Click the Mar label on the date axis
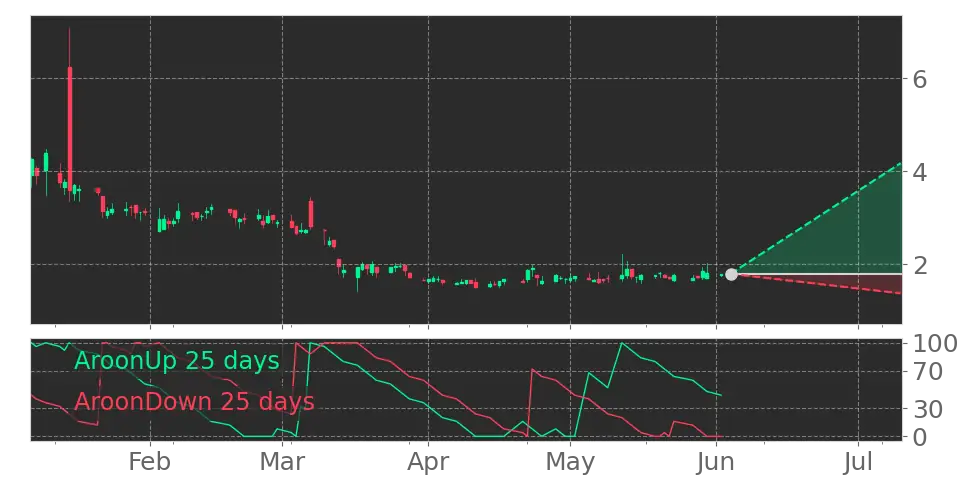 282,462
